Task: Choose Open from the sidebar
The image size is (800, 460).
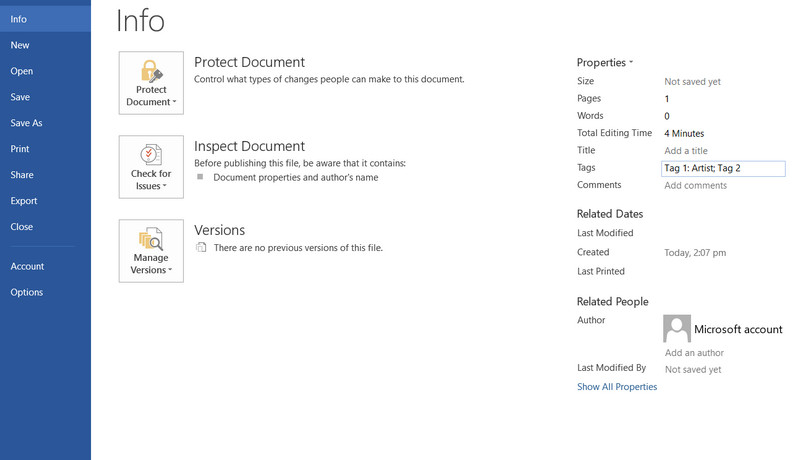Action: coord(45,71)
